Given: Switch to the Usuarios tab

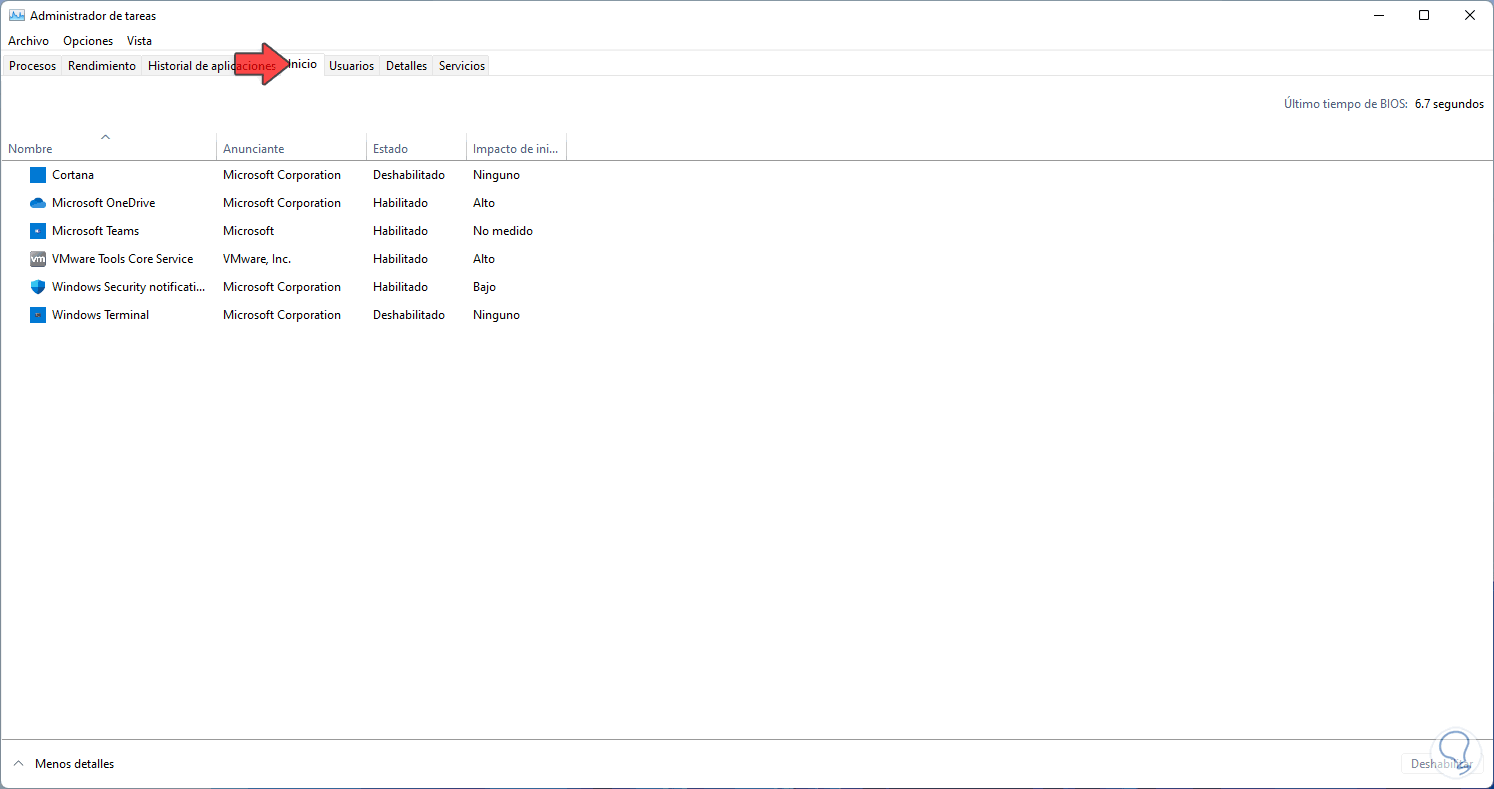Looking at the screenshot, I should [x=352, y=66].
